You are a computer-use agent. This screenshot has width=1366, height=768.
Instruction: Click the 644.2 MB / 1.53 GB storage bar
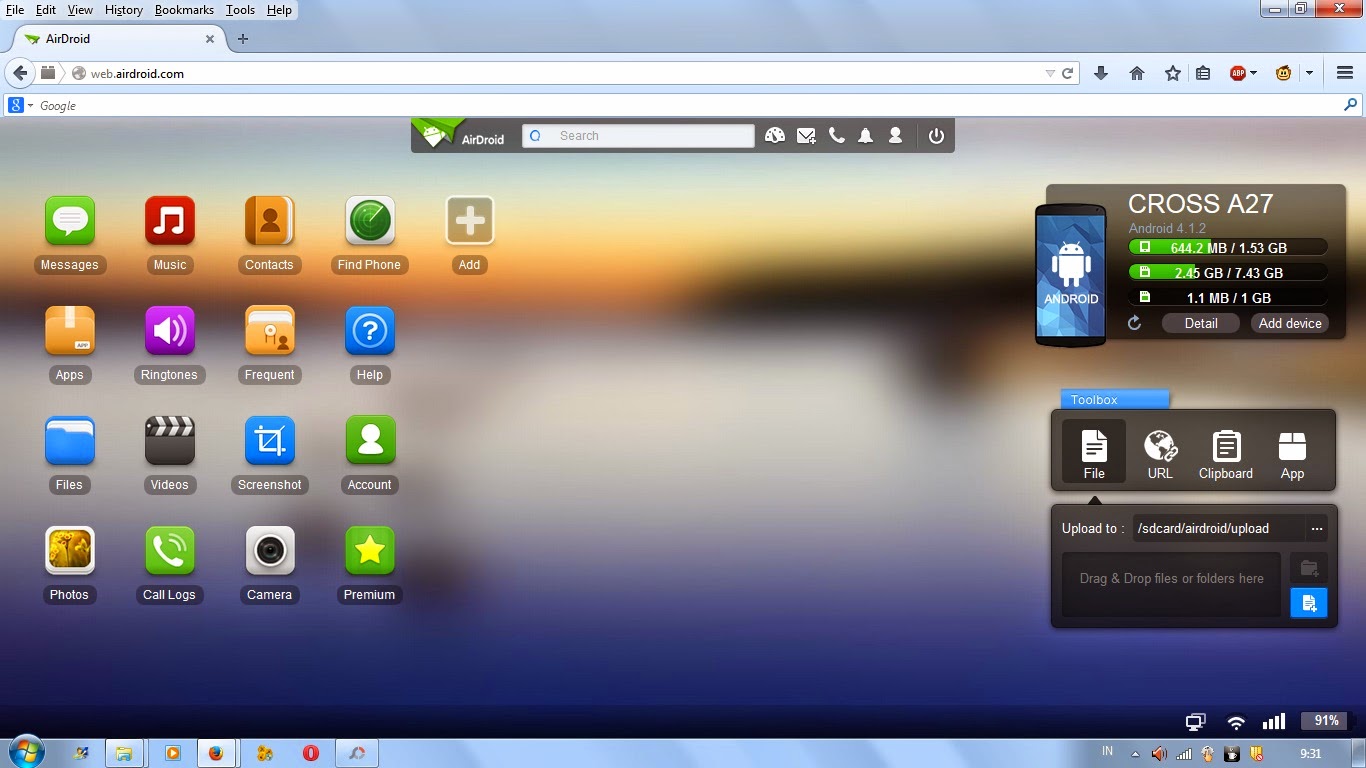click(1228, 247)
